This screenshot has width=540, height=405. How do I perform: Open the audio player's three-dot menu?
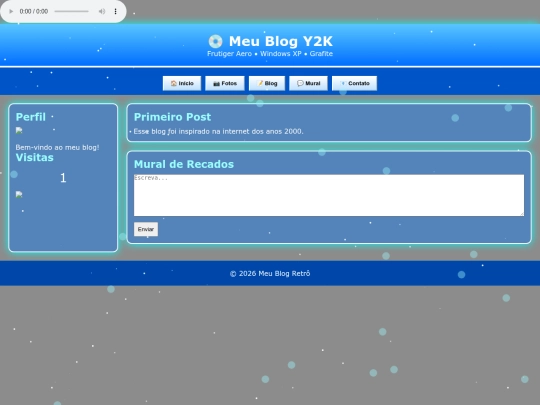pyautogui.click(x=116, y=11)
